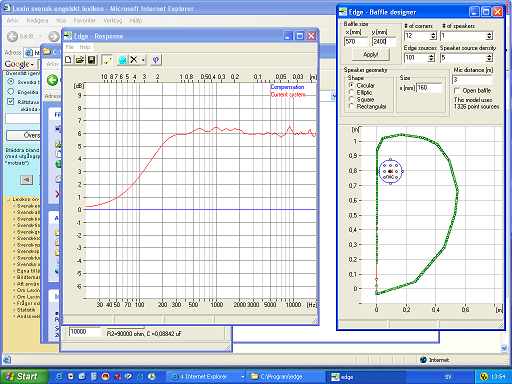Viewport: 512px width, 384px height.
Task: Click the green back arrow in Explorer window
Action: pyautogui.click(x=52, y=80)
